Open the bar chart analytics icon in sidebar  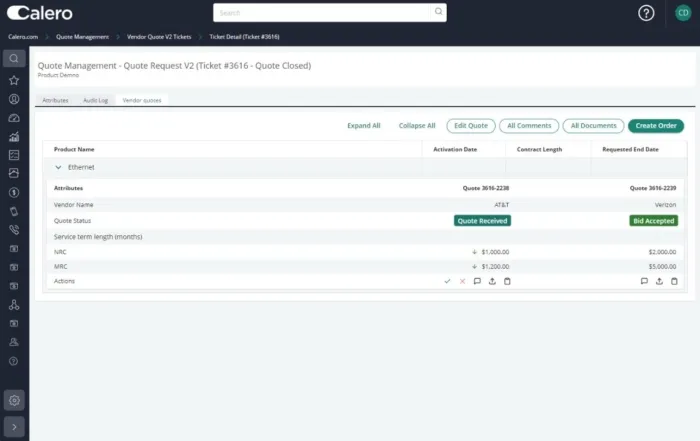point(14,137)
